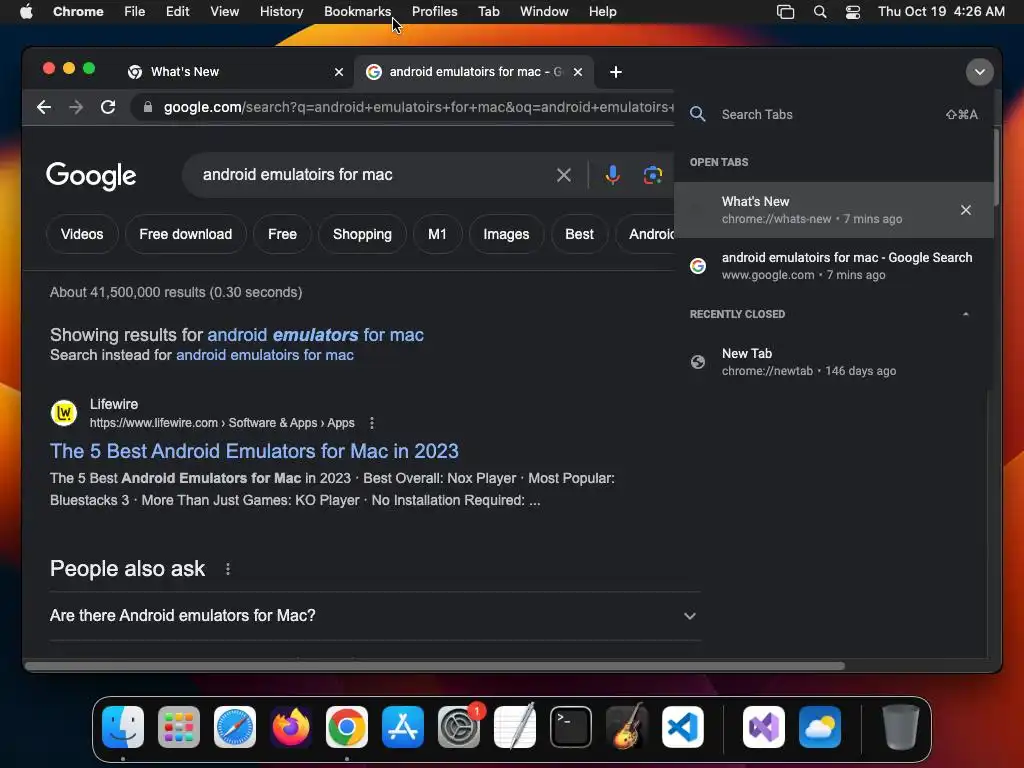Switch to Images results
The height and width of the screenshot is (768, 1024).
point(506,234)
